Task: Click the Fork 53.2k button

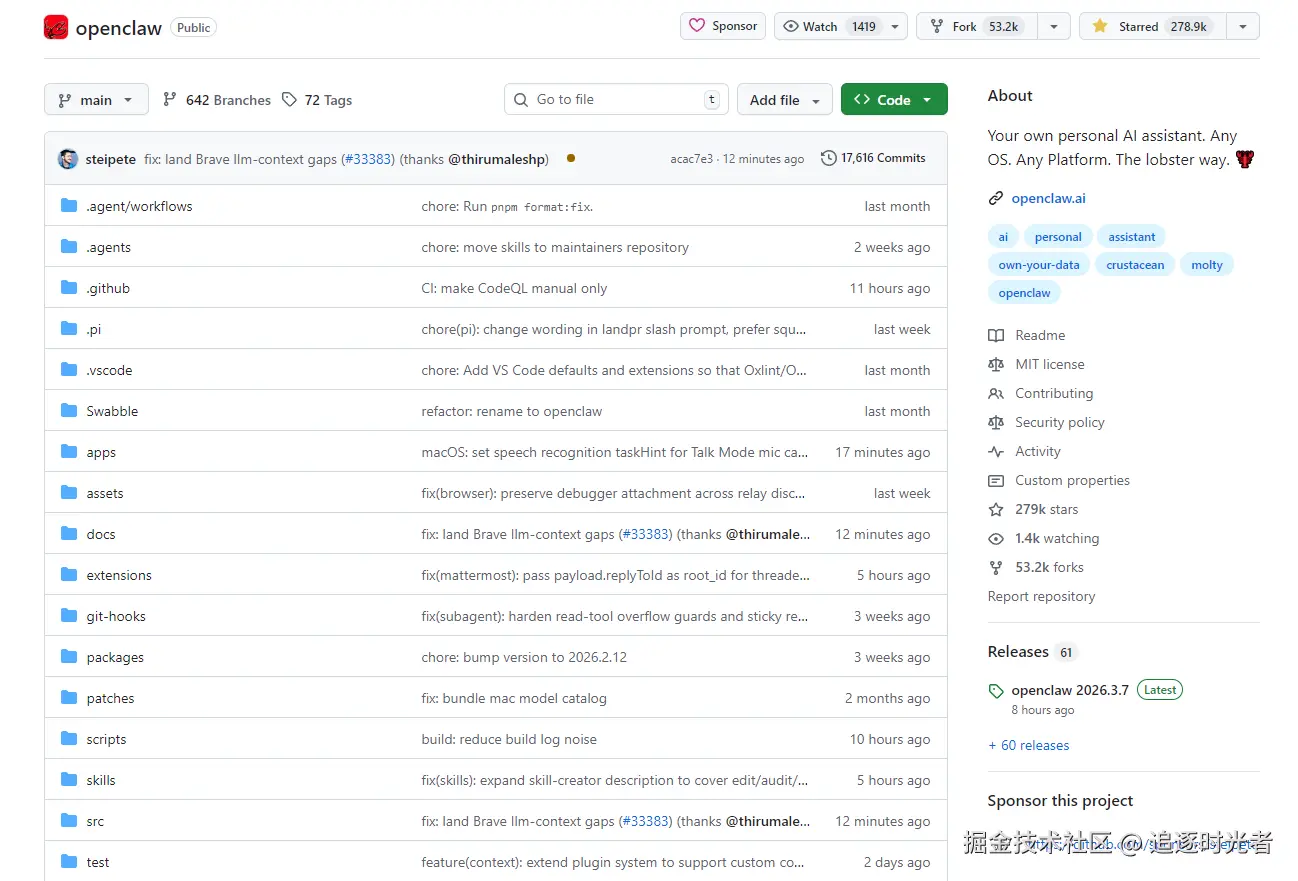Action: pos(977,27)
